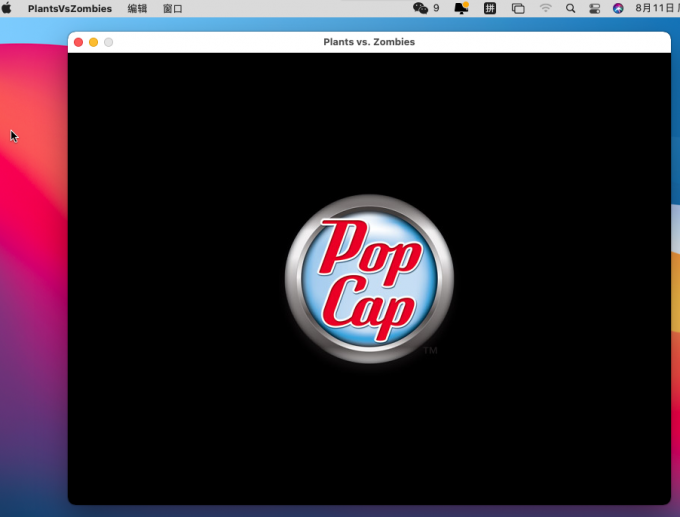Image resolution: width=680 pixels, height=517 pixels.
Task: Click the window mirroring status icon
Action: click(x=518, y=8)
